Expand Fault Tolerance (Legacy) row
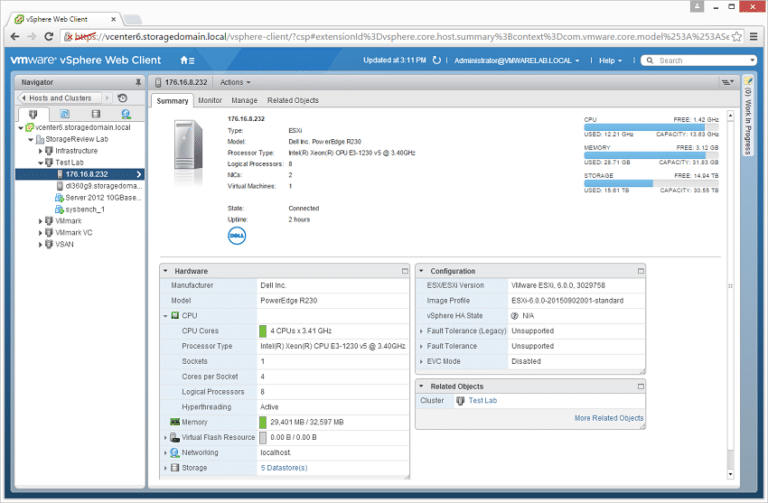768x503 pixels. 421,332
